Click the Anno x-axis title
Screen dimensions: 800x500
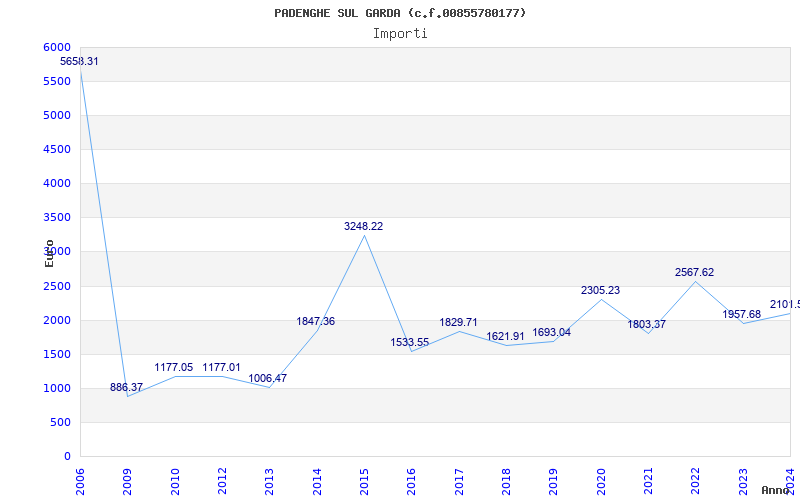(775, 490)
